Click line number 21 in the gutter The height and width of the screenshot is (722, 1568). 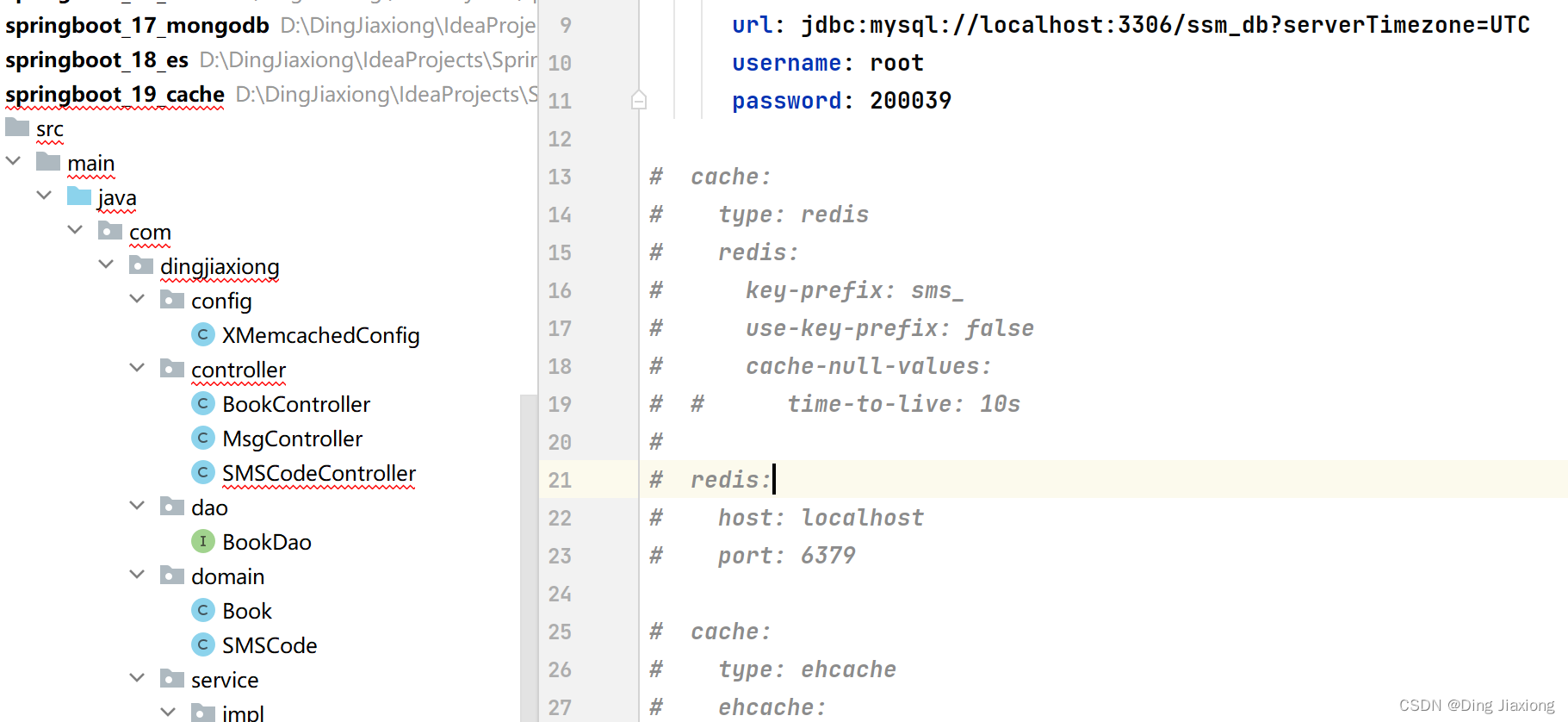click(560, 480)
